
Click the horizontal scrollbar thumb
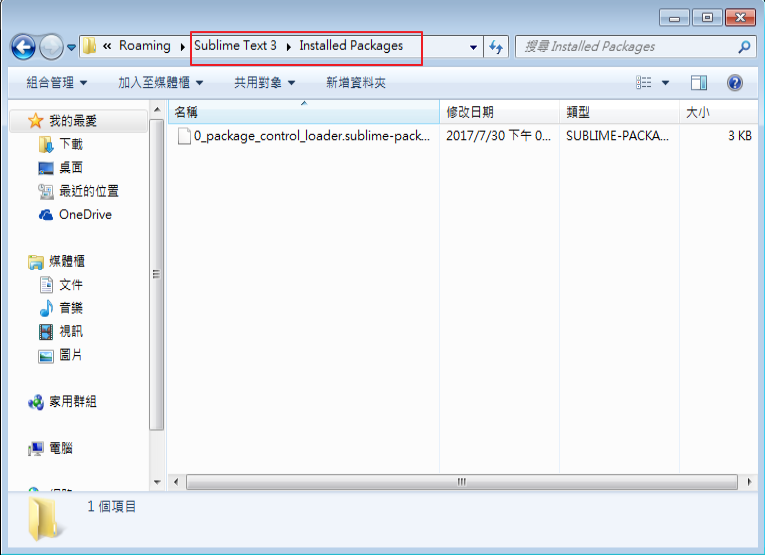coord(462,482)
